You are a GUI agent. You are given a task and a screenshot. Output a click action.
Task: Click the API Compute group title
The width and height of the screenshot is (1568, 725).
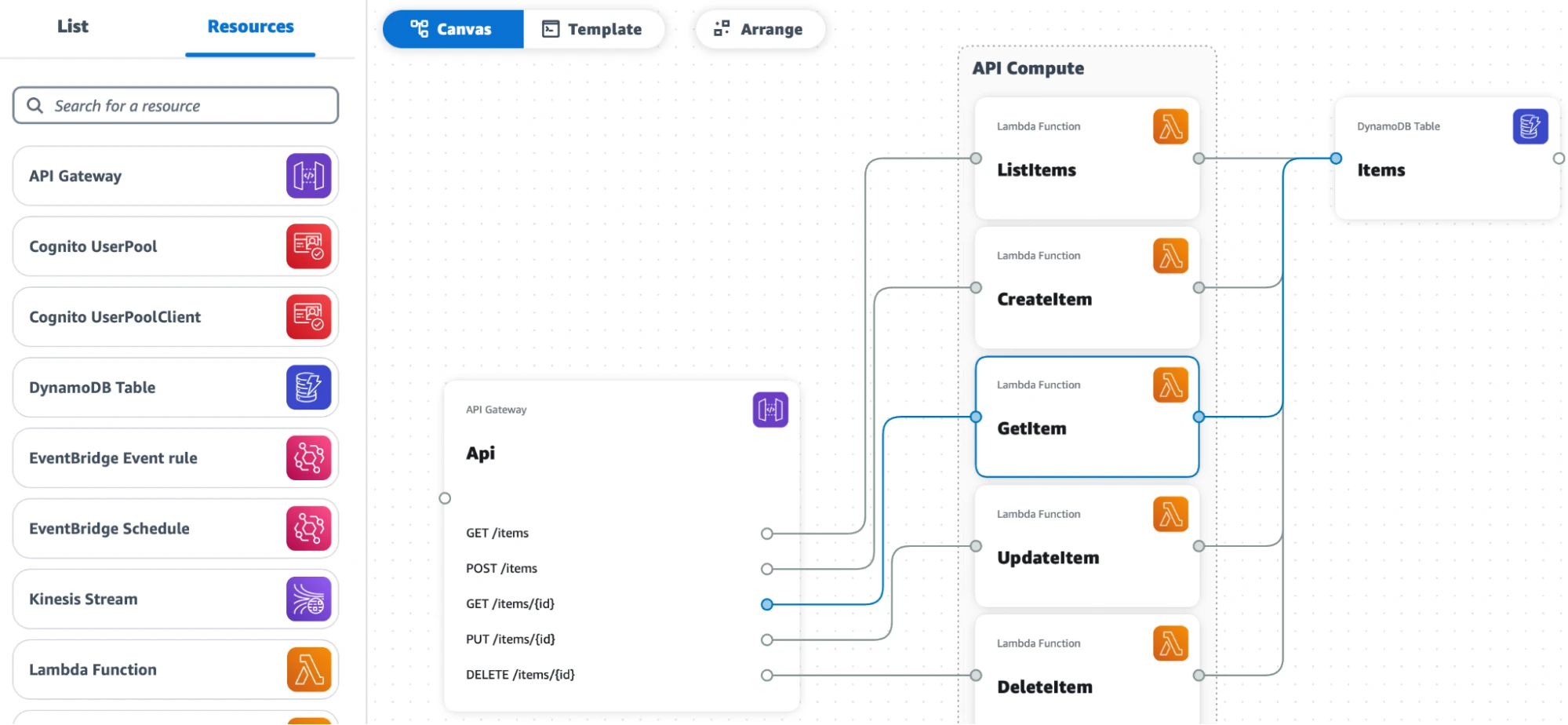pos(1028,68)
